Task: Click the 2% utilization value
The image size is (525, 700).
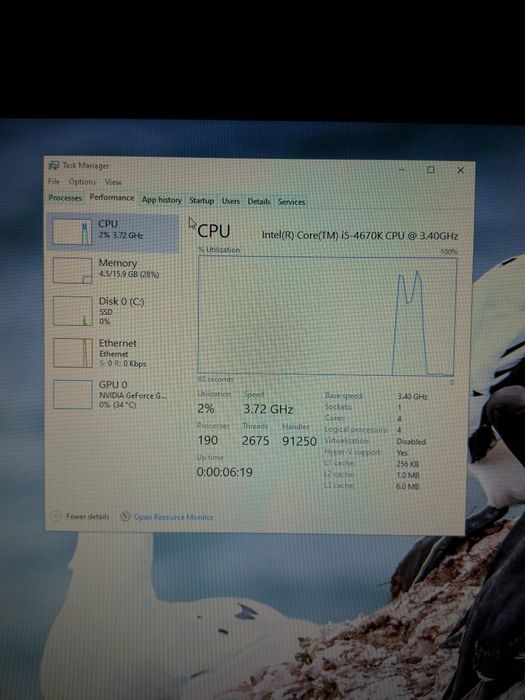Action: point(206,408)
